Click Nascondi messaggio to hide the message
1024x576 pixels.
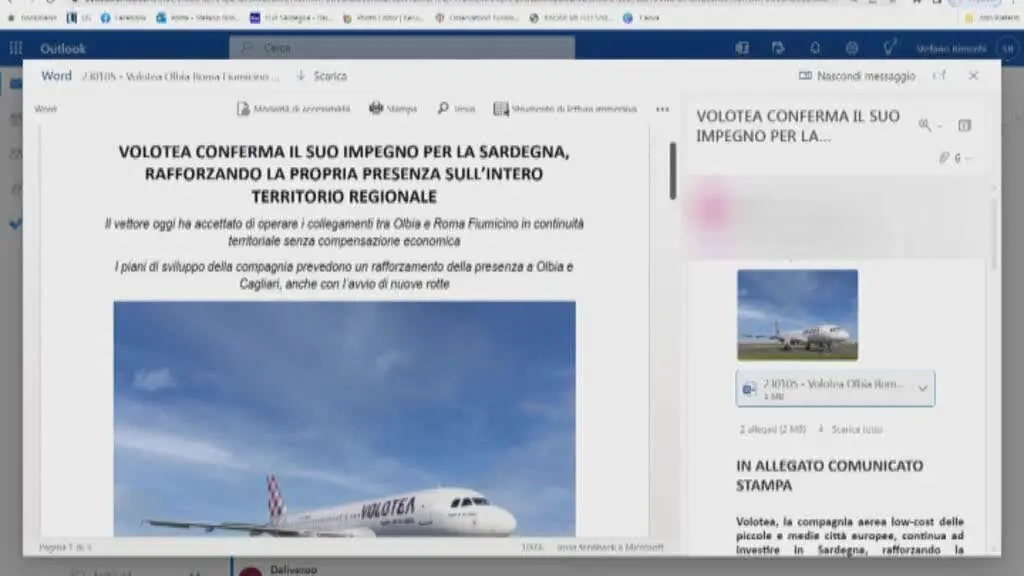click(x=857, y=76)
